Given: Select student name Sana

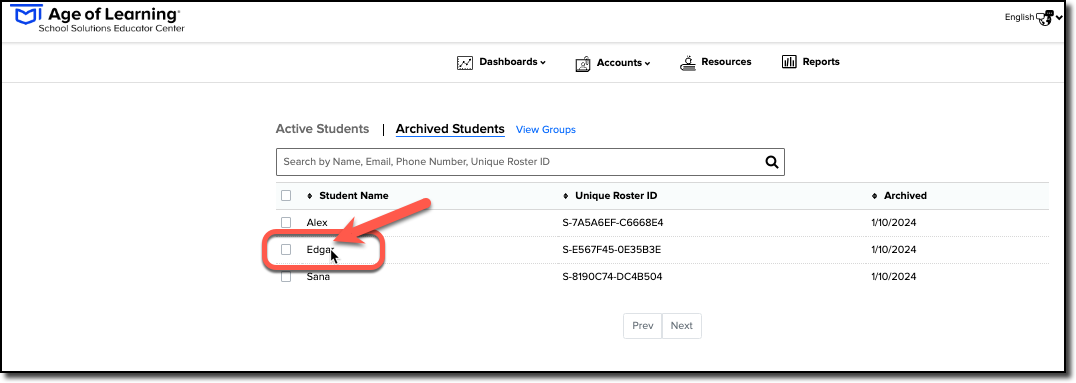Looking at the screenshot, I should pyautogui.click(x=318, y=277).
